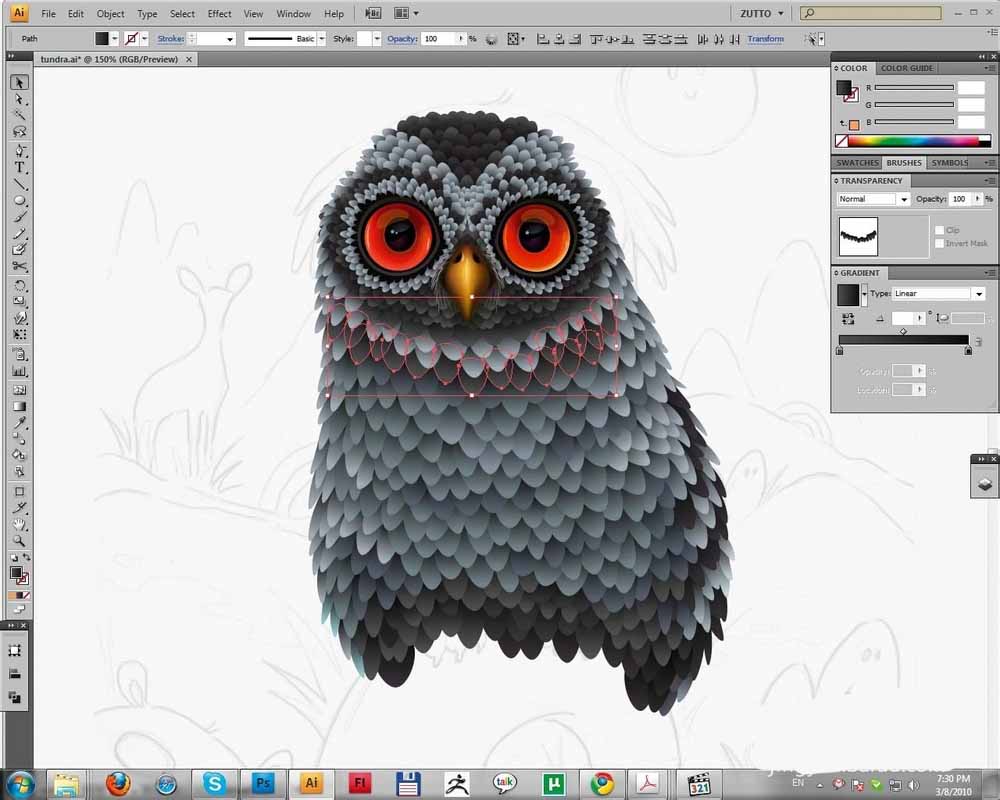Open Firefox from the taskbar
This screenshot has height=800, width=1000.
(118, 783)
